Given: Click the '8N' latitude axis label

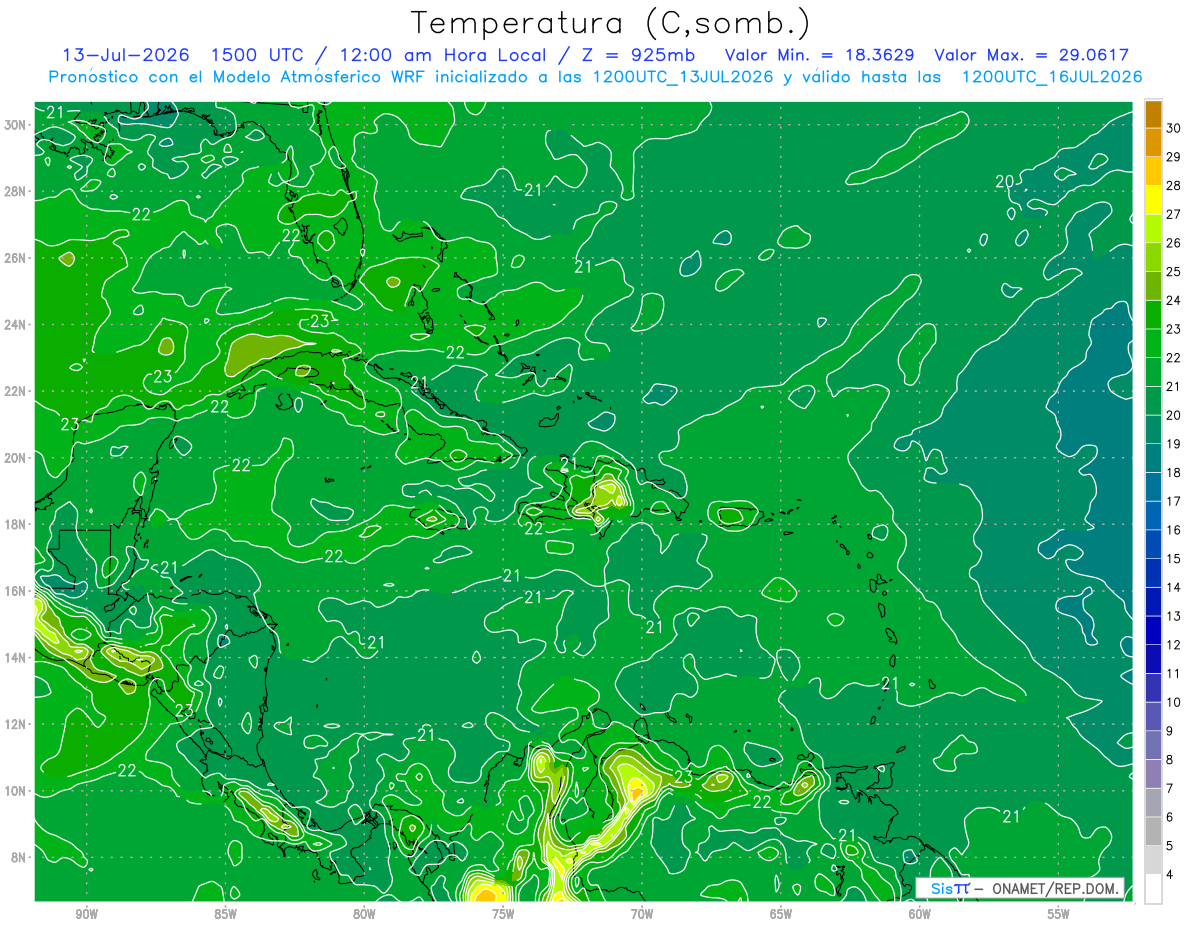Looking at the screenshot, I should 19,858.
